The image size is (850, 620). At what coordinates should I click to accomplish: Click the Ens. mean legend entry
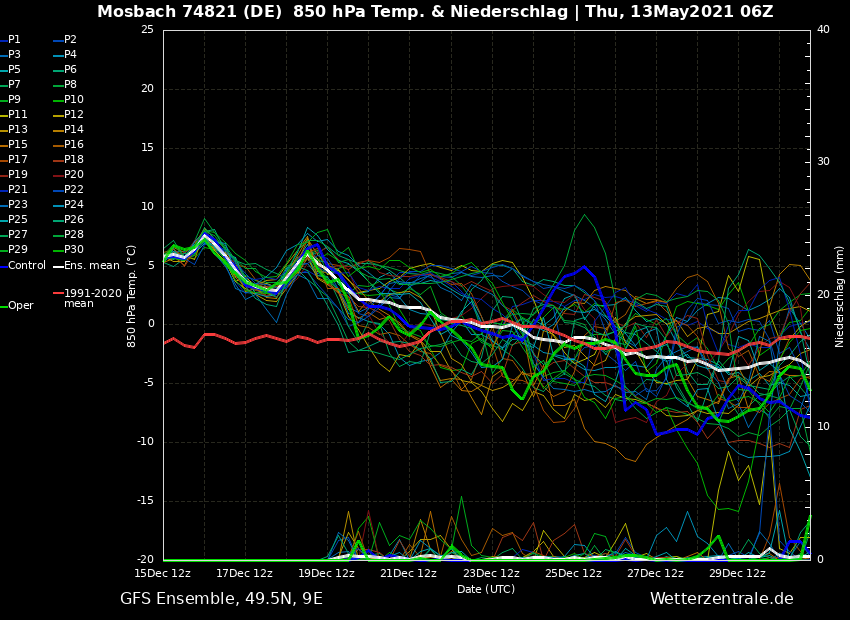[x=91, y=266]
